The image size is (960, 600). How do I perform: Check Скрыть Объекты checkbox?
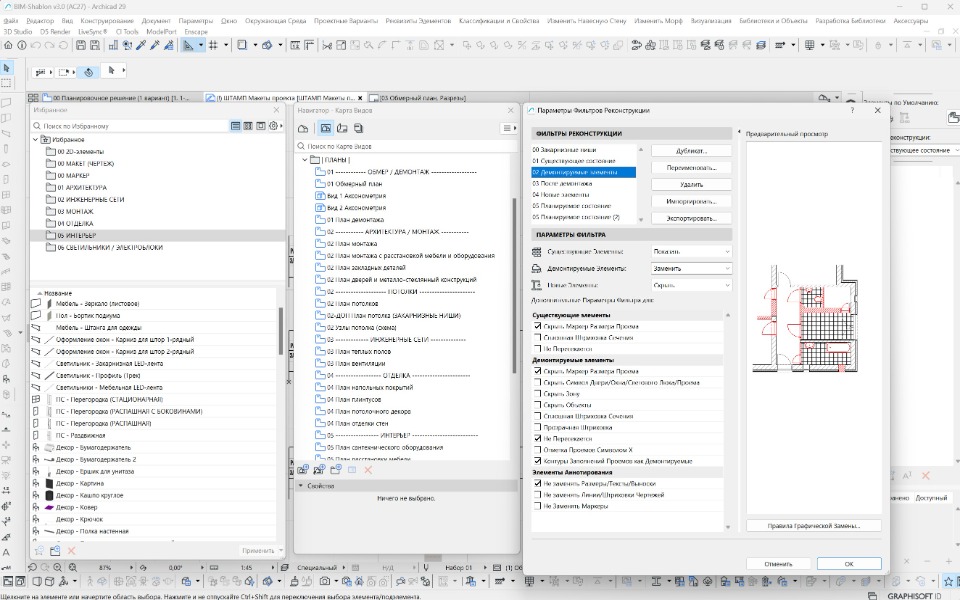(538, 405)
